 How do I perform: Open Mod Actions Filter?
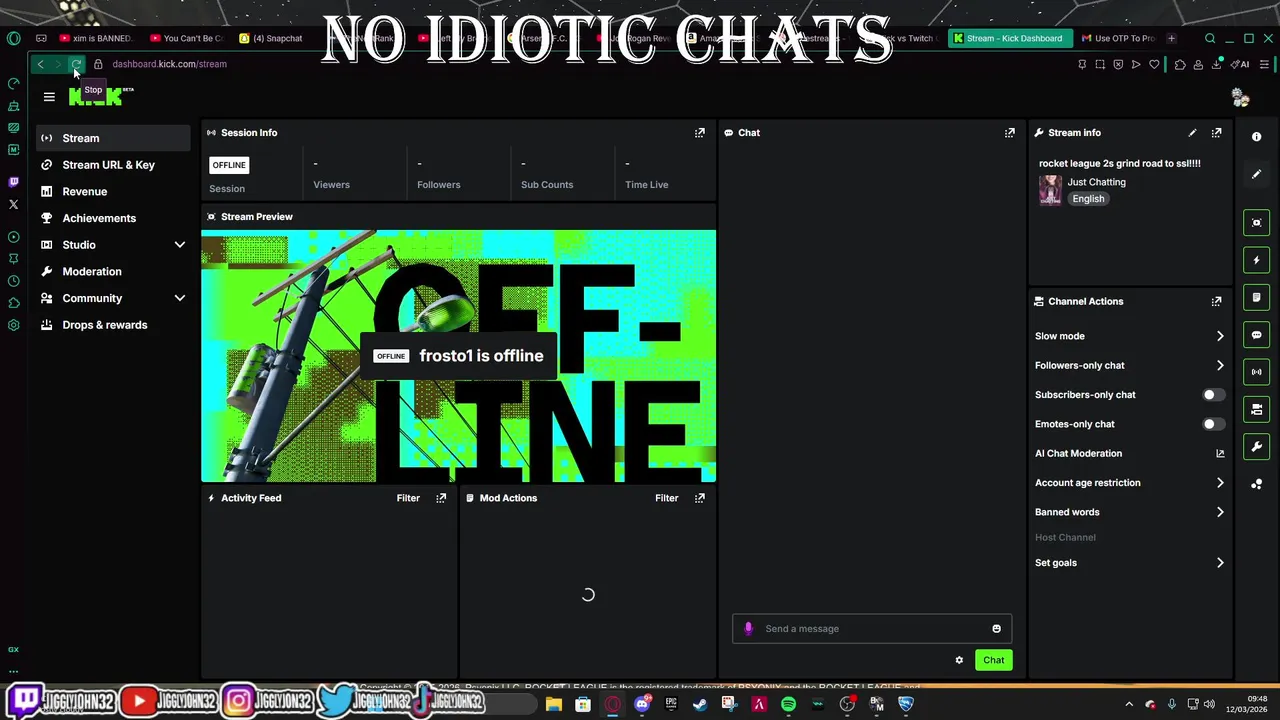pos(667,498)
